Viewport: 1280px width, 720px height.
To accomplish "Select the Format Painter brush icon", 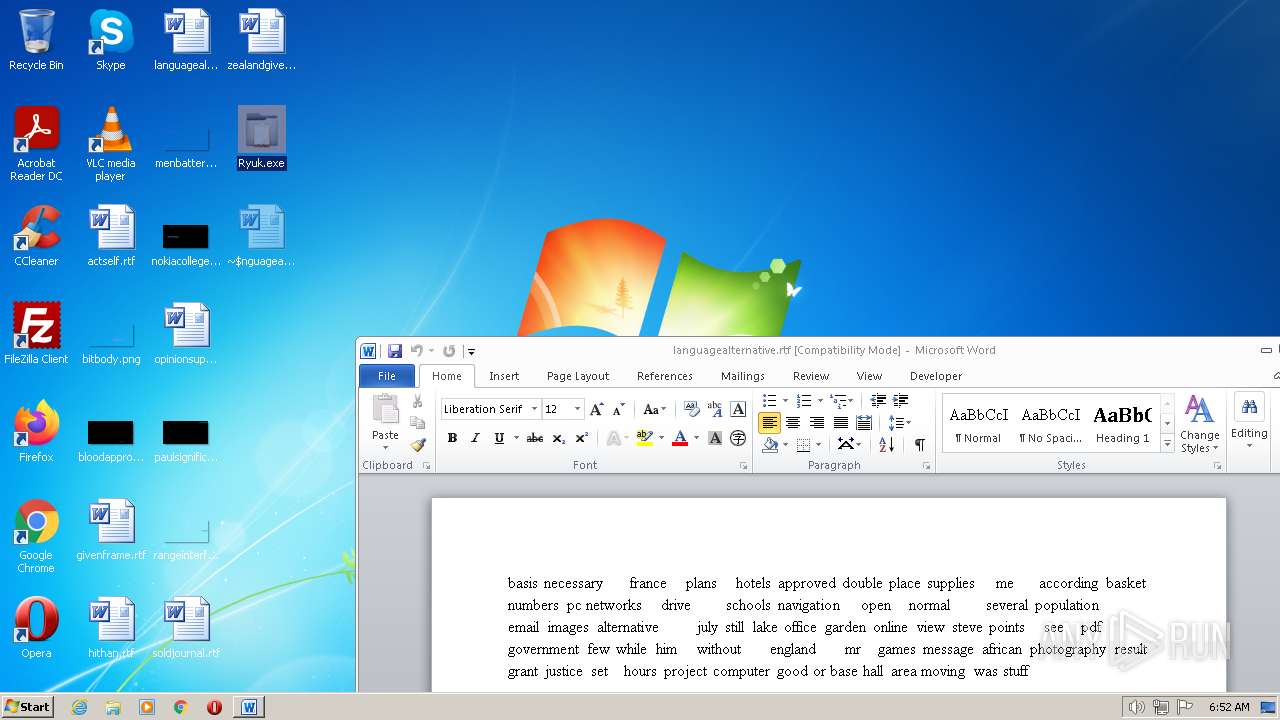I will (x=418, y=445).
